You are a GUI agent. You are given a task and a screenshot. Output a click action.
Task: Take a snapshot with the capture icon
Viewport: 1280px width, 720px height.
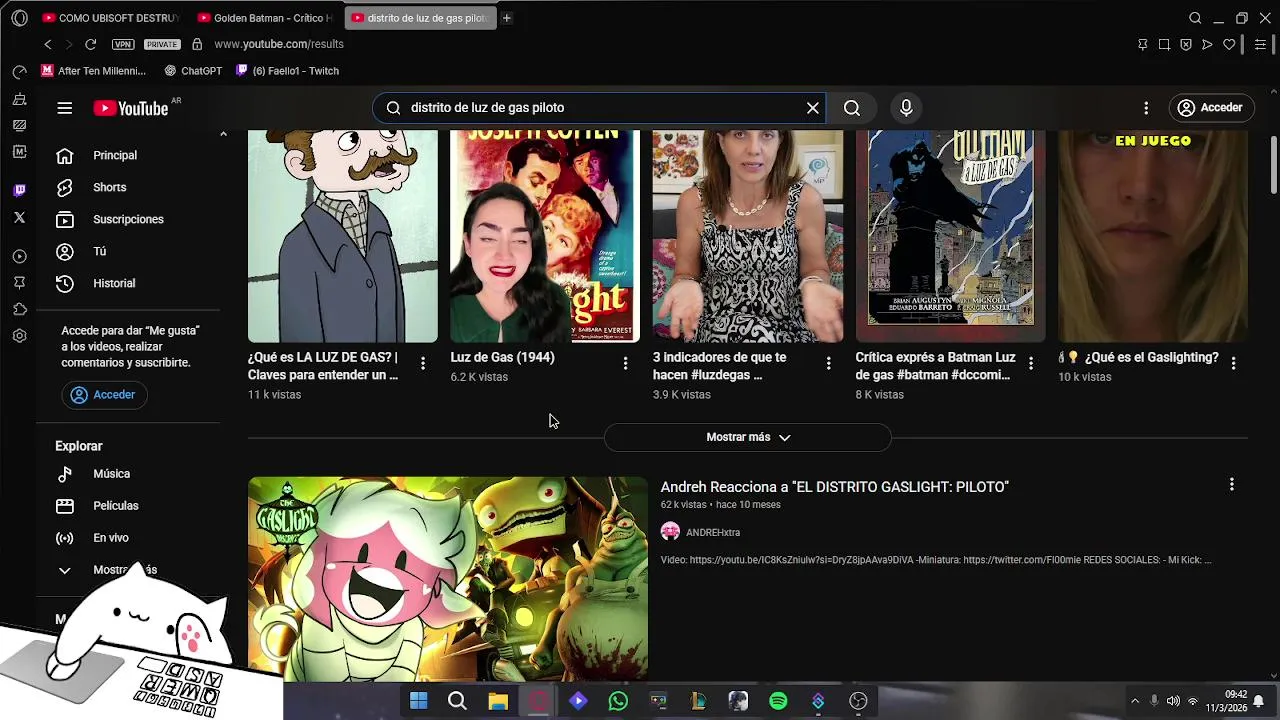(1164, 44)
